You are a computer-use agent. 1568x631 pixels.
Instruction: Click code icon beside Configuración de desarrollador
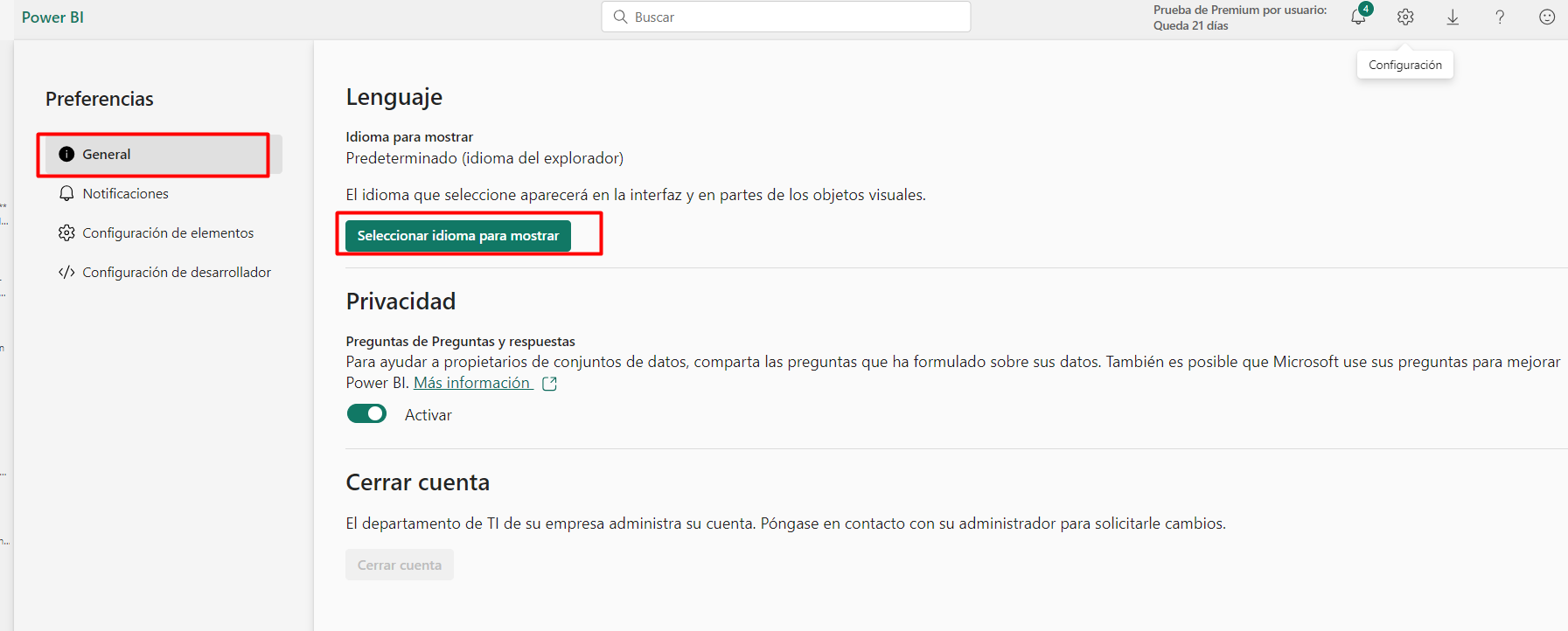coord(66,272)
